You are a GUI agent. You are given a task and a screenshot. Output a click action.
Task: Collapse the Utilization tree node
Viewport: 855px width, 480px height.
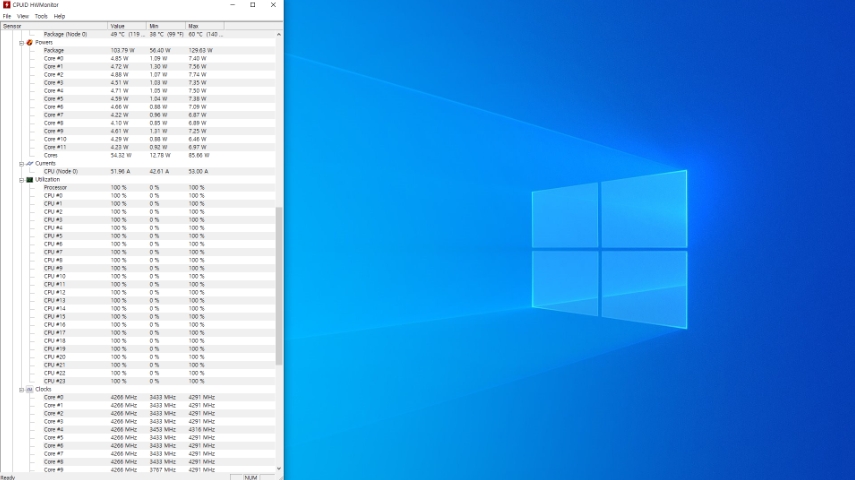[x=21, y=180]
